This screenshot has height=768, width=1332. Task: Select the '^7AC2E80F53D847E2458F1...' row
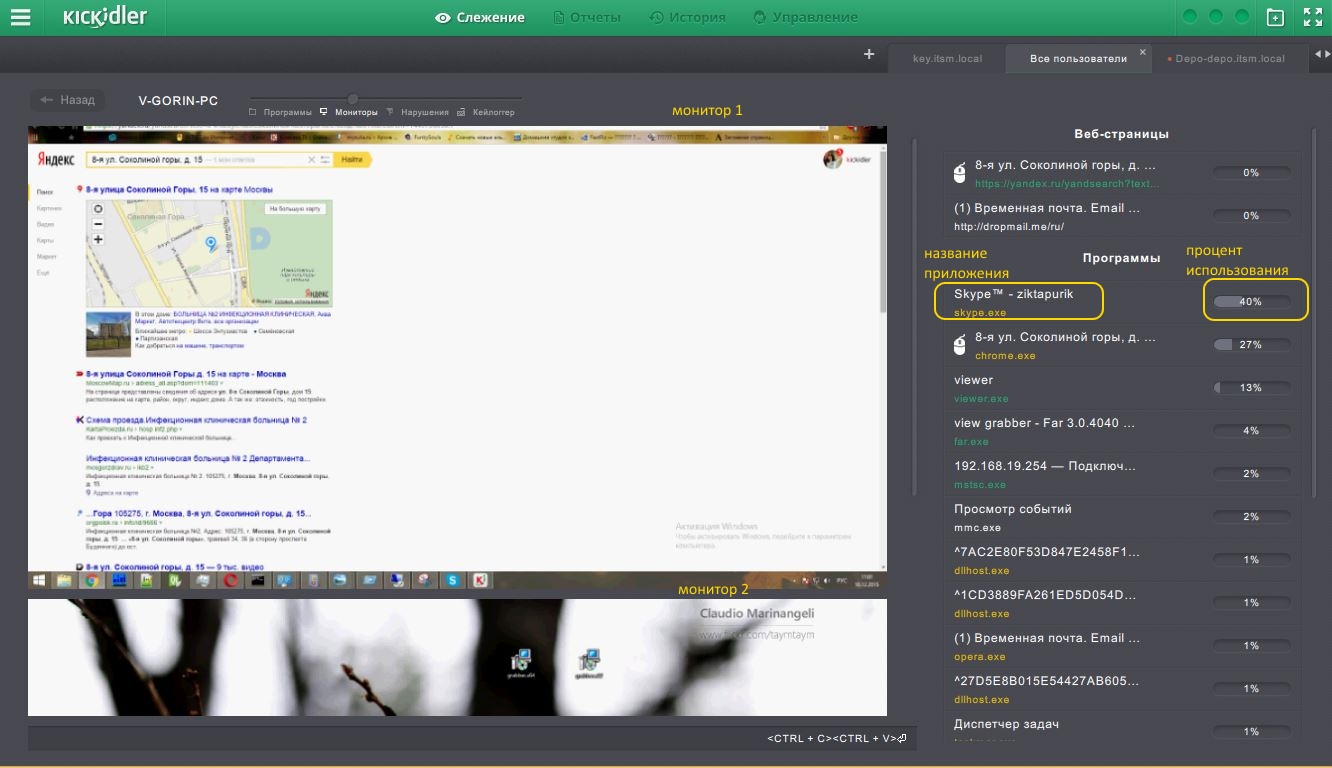coord(1122,560)
